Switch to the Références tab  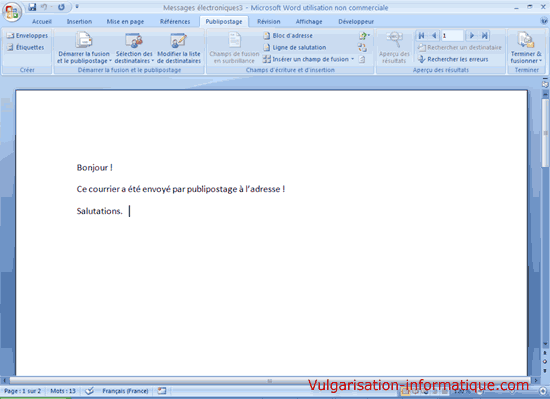click(x=175, y=22)
